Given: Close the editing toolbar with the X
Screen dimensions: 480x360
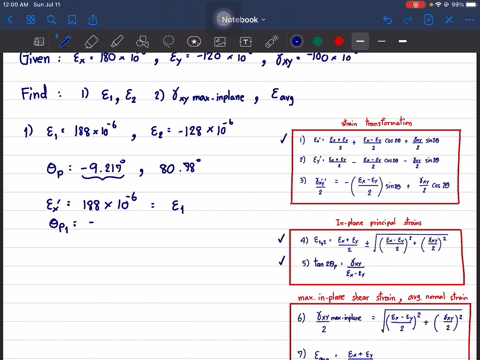Looking at the screenshot, I should (x=449, y=20).
